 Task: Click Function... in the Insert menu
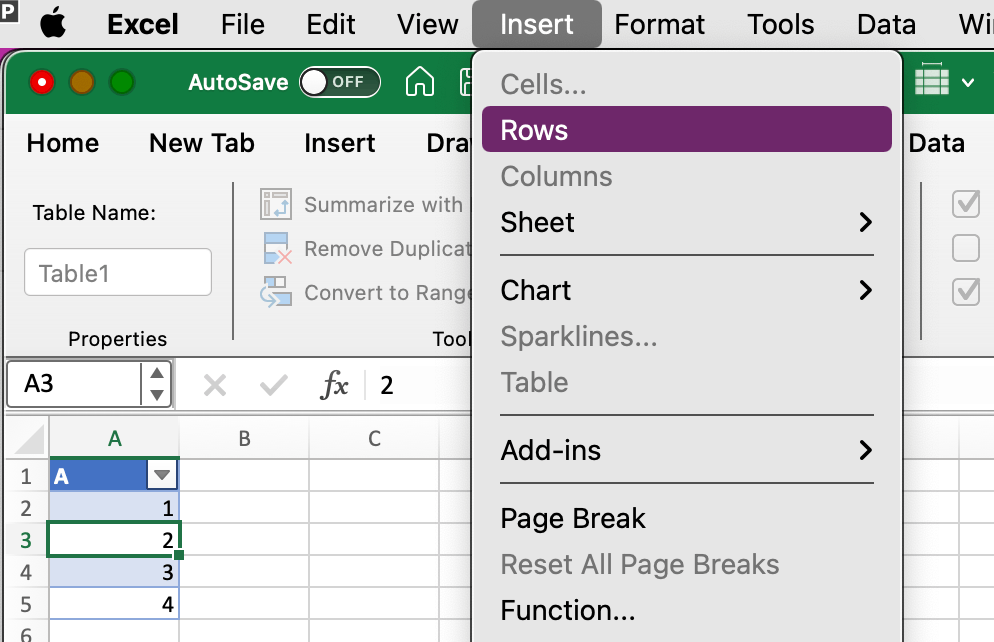click(x=567, y=610)
